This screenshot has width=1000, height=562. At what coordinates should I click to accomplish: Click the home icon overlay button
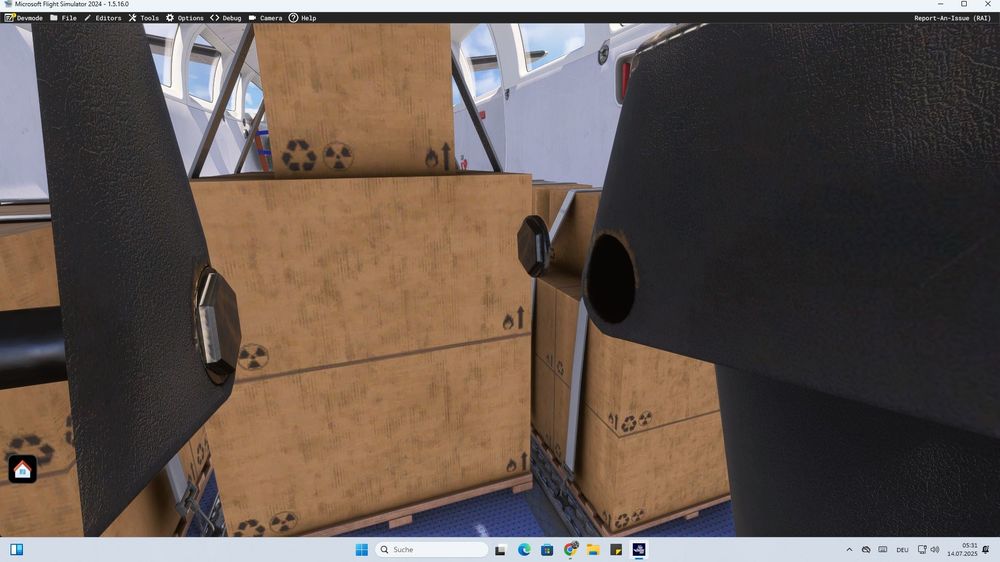(22, 469)
